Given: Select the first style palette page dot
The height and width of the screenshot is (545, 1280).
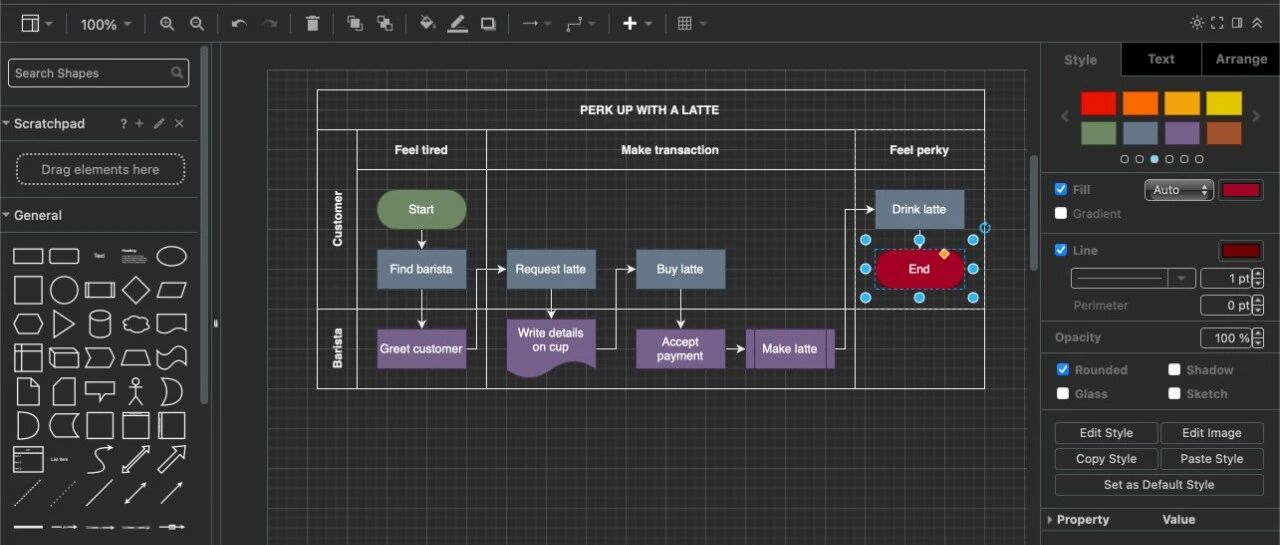Looking at the screenshot, I should click(x=1124, y=159).
